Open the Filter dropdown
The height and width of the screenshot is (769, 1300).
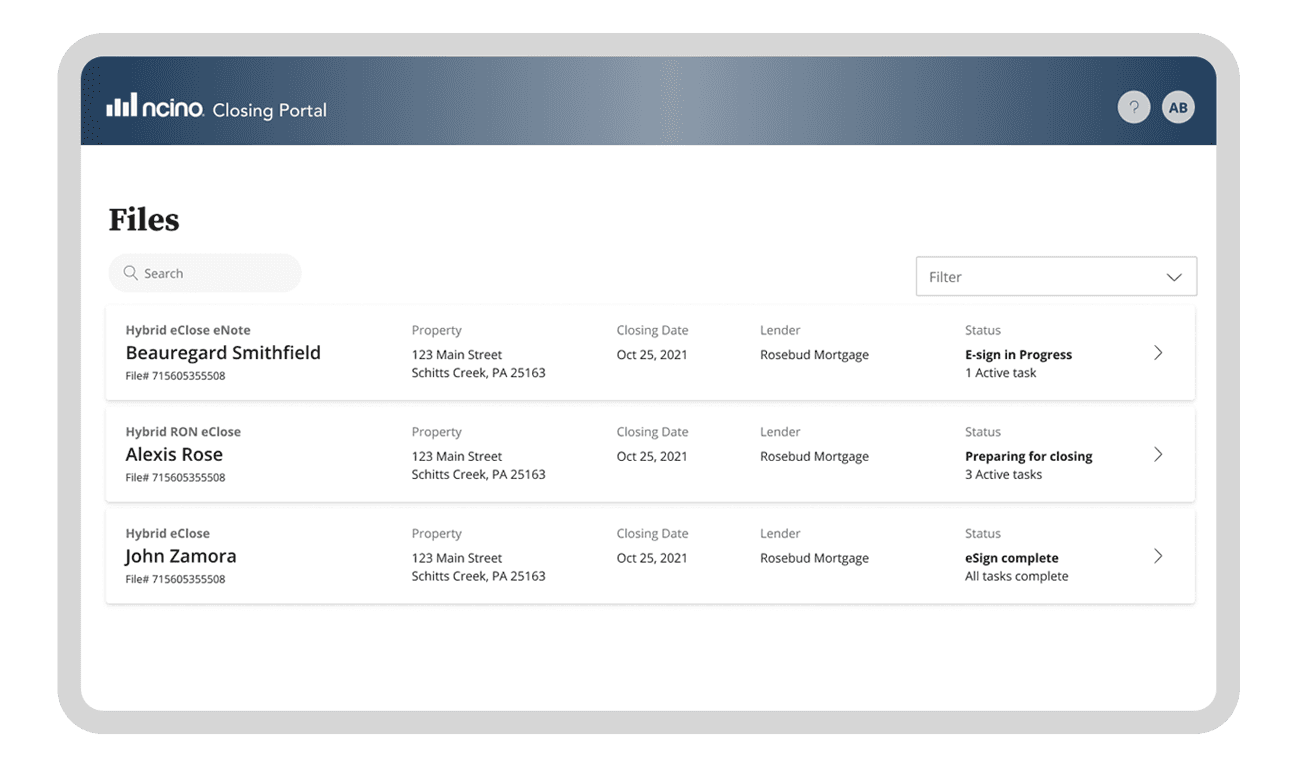[1056, 276]
